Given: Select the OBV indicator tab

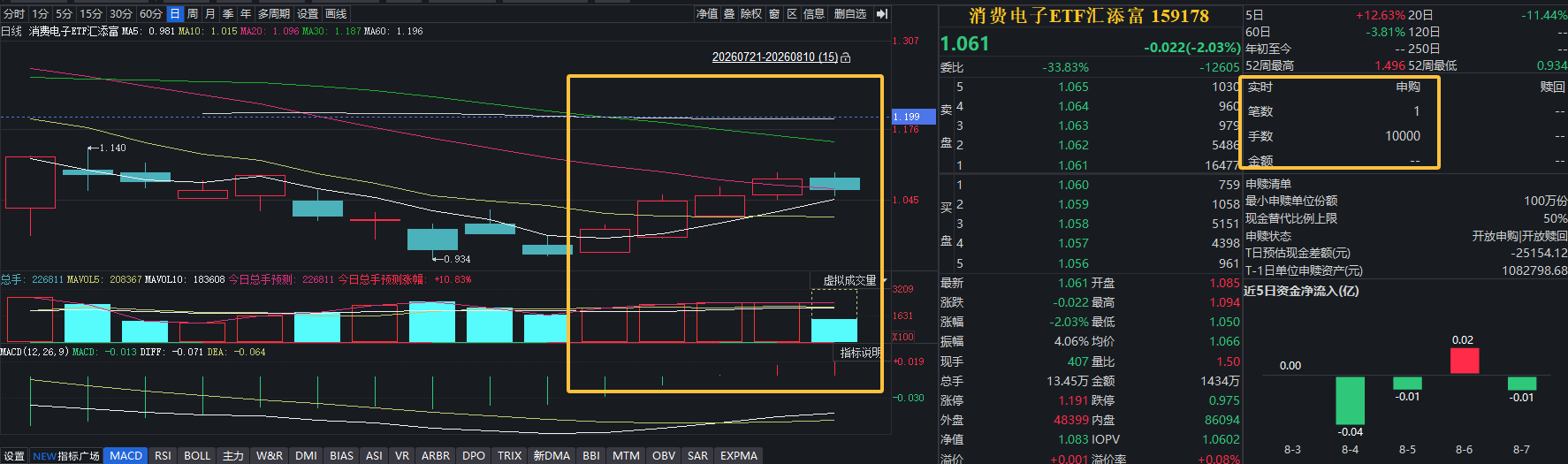Looking at the screenshot, I should (664, 456).
